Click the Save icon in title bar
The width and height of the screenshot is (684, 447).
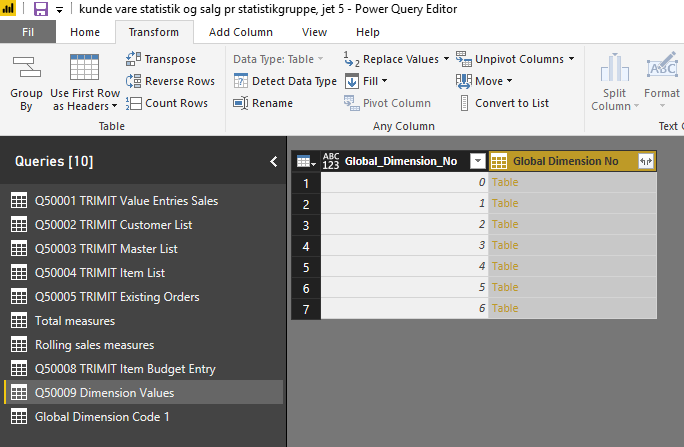41,9
